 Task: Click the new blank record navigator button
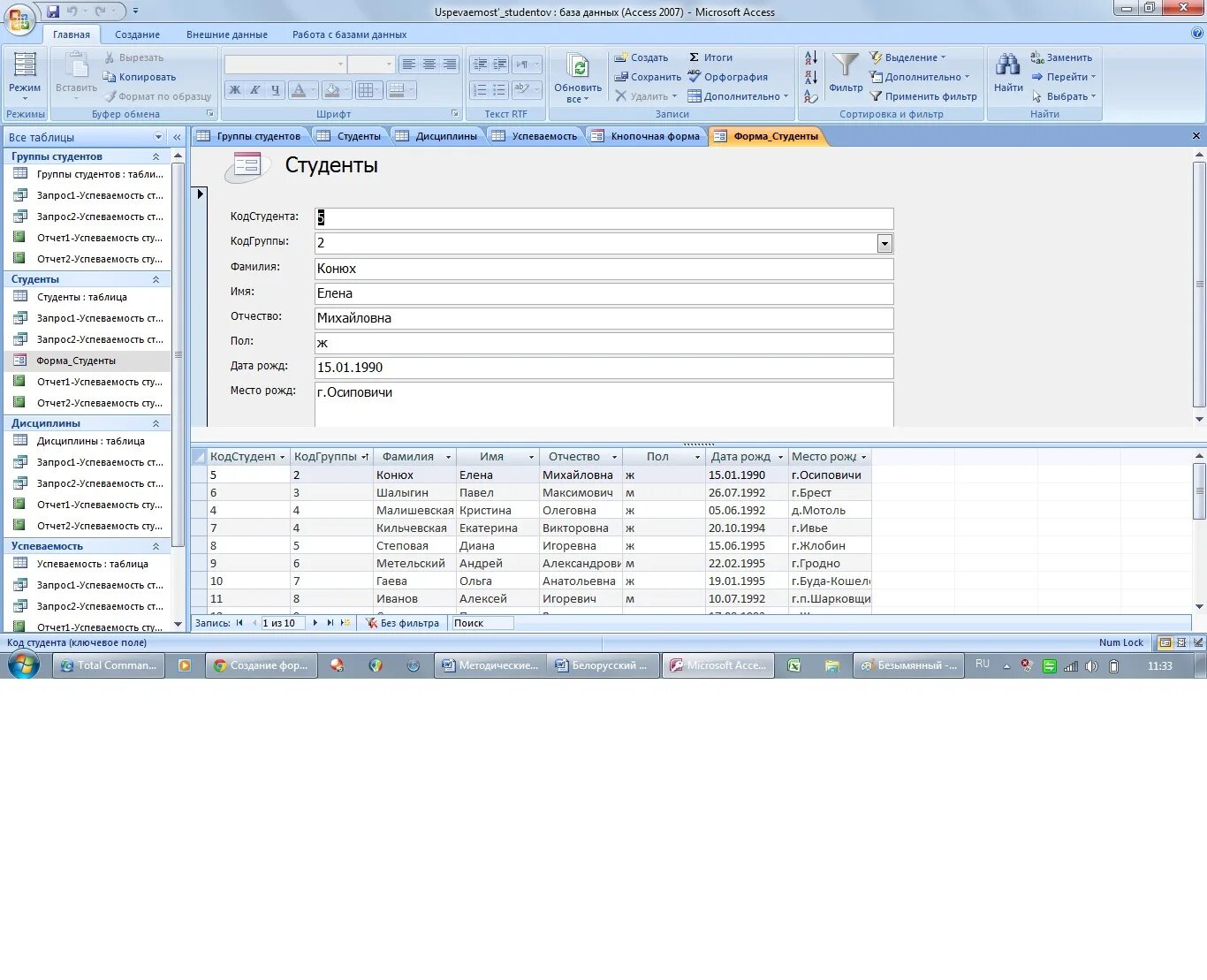pyautogui.click(x=345, y=623)
